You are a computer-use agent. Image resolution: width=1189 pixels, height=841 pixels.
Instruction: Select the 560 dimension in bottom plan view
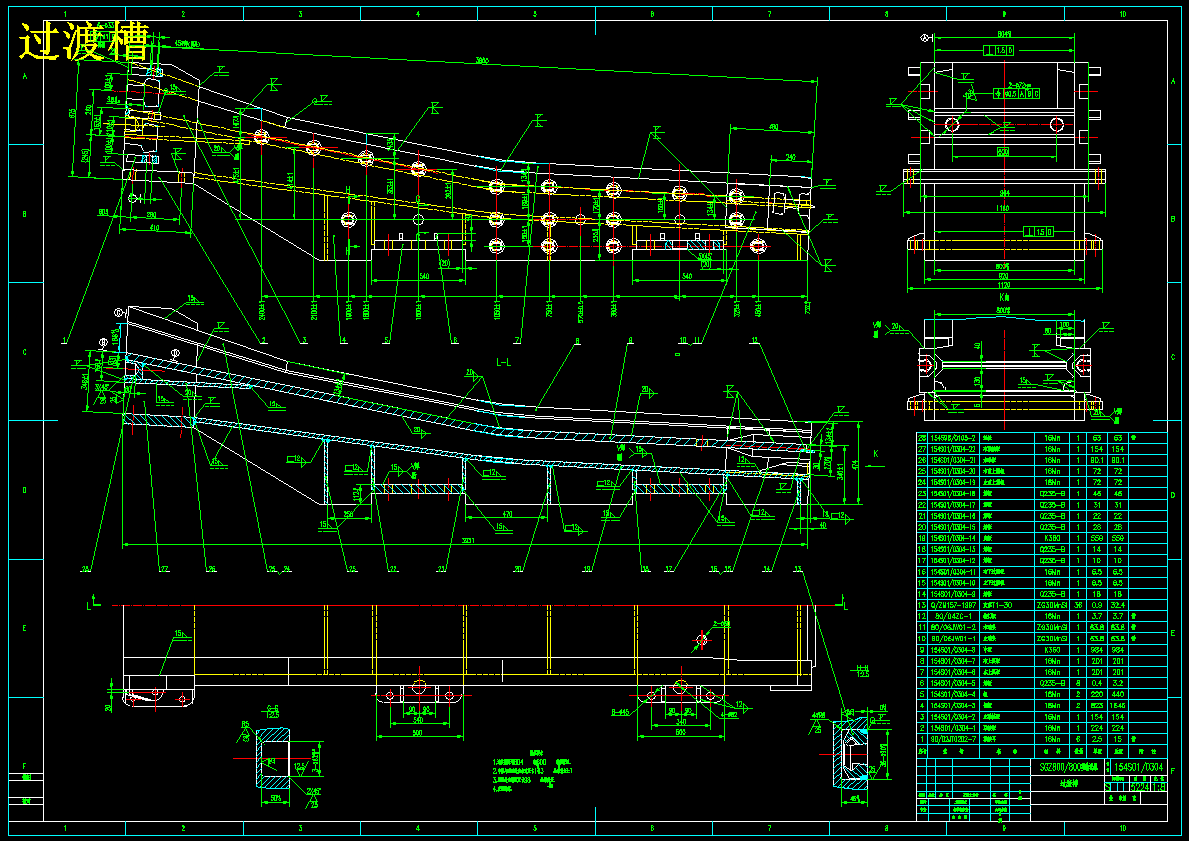pyautogui.click(x=418, y=733)
